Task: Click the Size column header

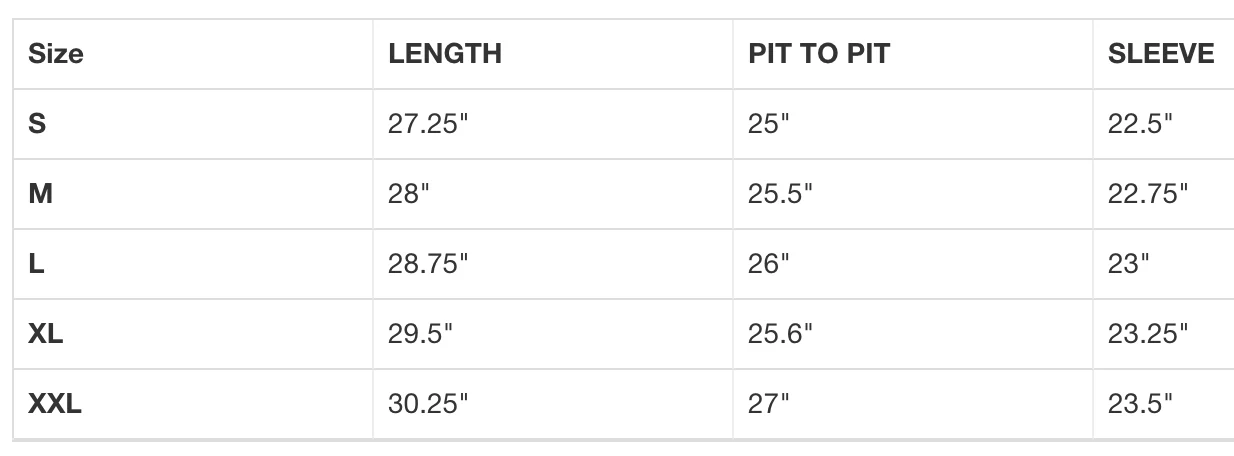Action: pos(56,54)
